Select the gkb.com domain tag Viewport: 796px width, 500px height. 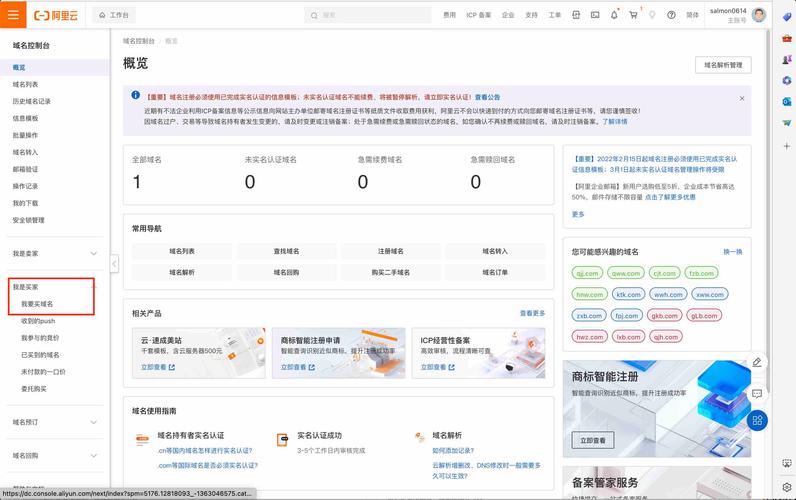point(665,316)
